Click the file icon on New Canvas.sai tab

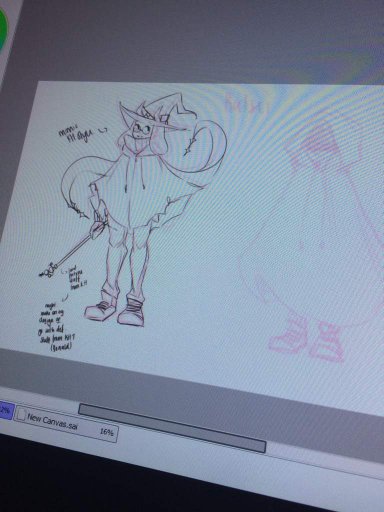click(x=21, y=414)
